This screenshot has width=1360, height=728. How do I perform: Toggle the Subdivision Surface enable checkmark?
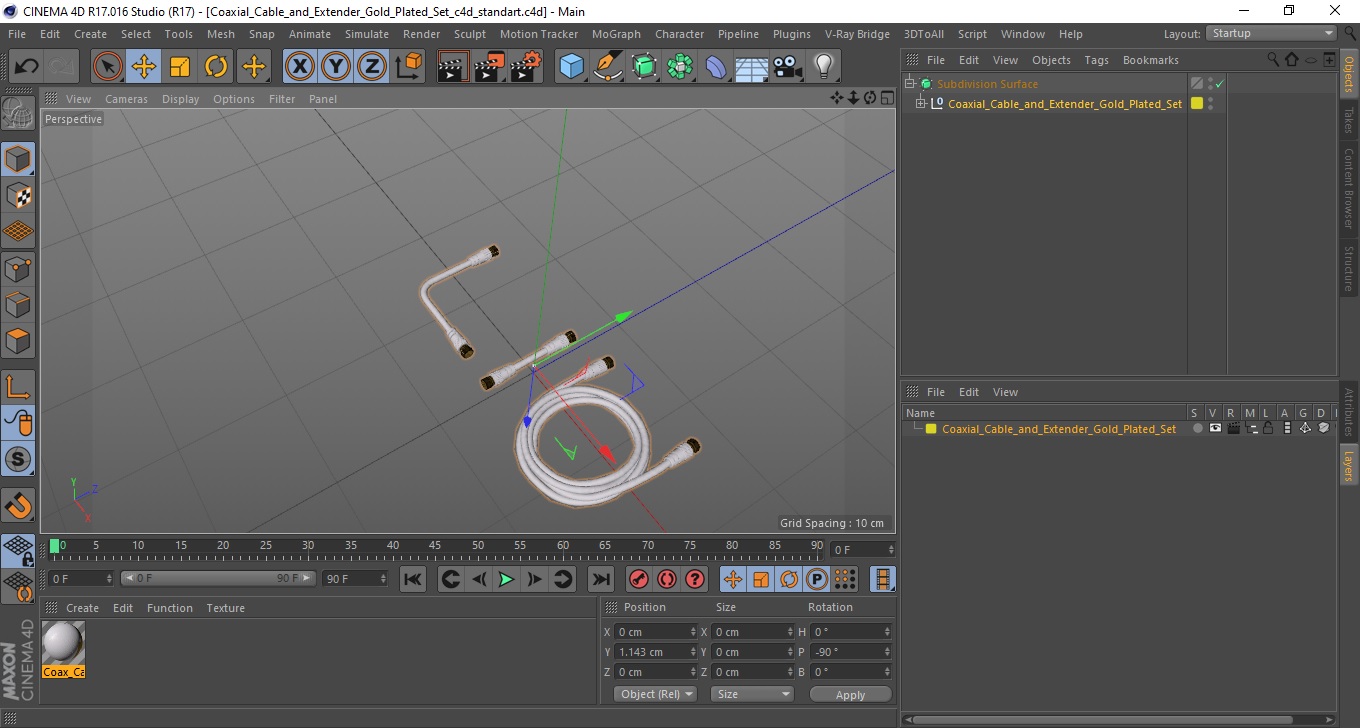(x=1219, y=84)
